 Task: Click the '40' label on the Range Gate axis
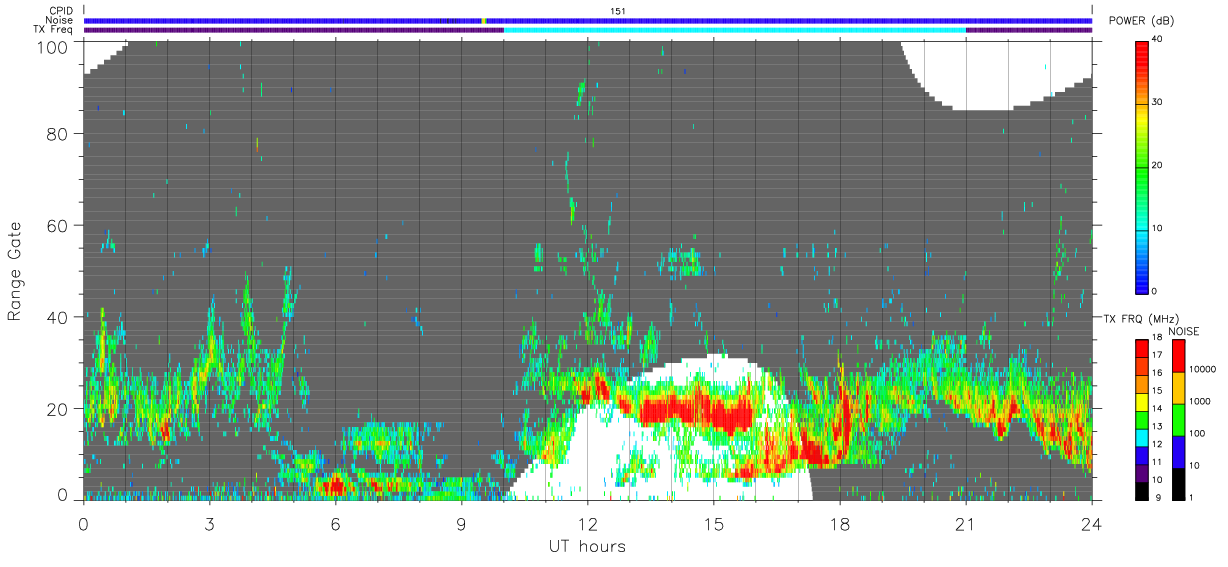click(x=59, y=318)
